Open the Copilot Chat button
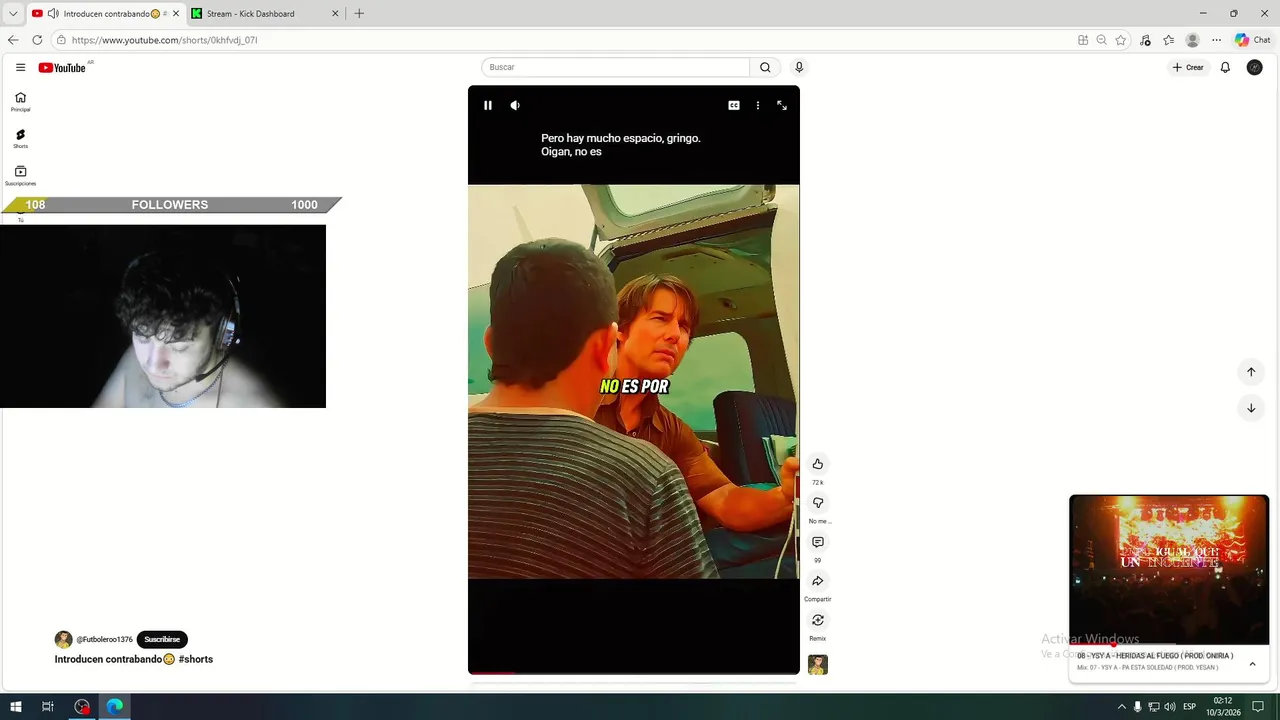This screenshot has height=720, width=1280. tap(1252, 40)
